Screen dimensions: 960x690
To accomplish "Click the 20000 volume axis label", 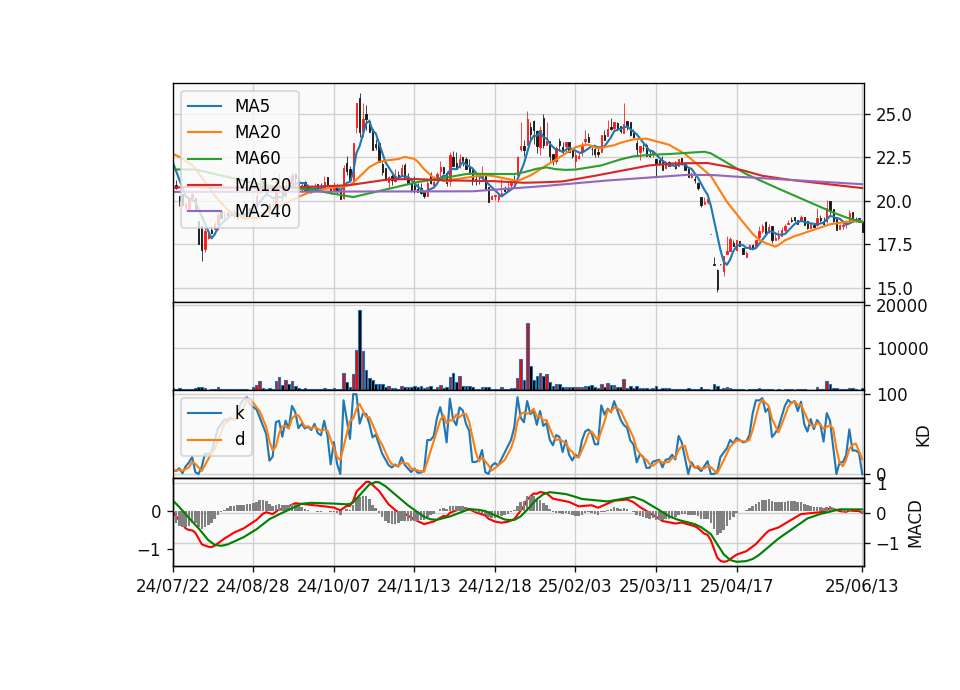I will click(x=902, y=306).
